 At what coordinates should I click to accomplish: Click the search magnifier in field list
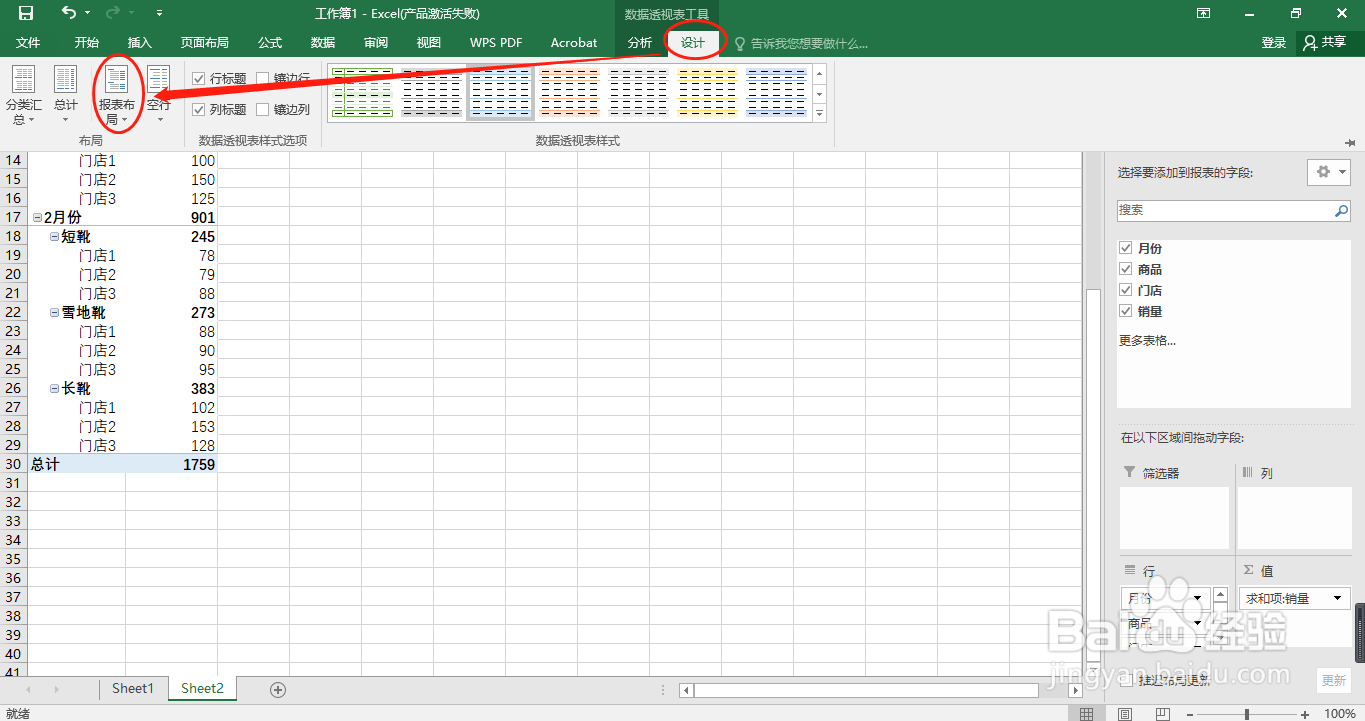(1341, 211)
